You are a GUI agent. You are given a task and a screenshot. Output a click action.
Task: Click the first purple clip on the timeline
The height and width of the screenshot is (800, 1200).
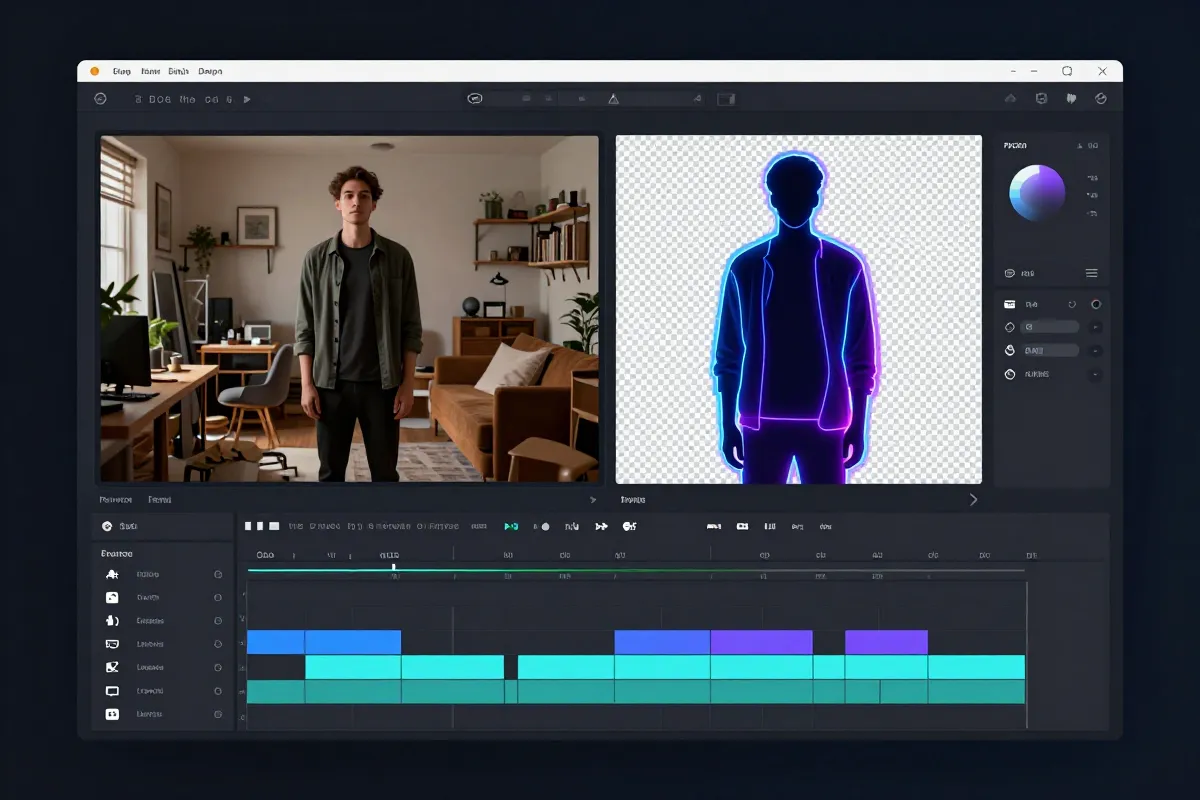click(x=760, y=642)
